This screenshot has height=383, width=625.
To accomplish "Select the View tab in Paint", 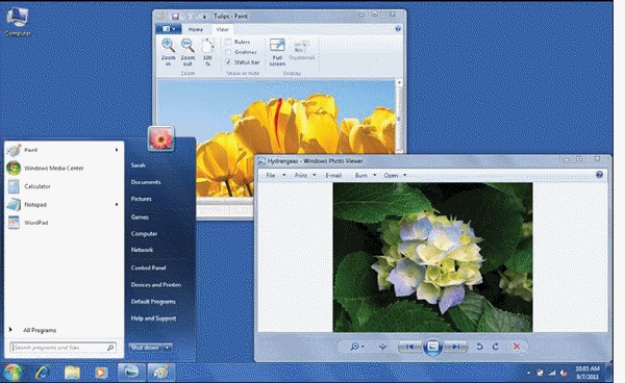I will point(222,29).
